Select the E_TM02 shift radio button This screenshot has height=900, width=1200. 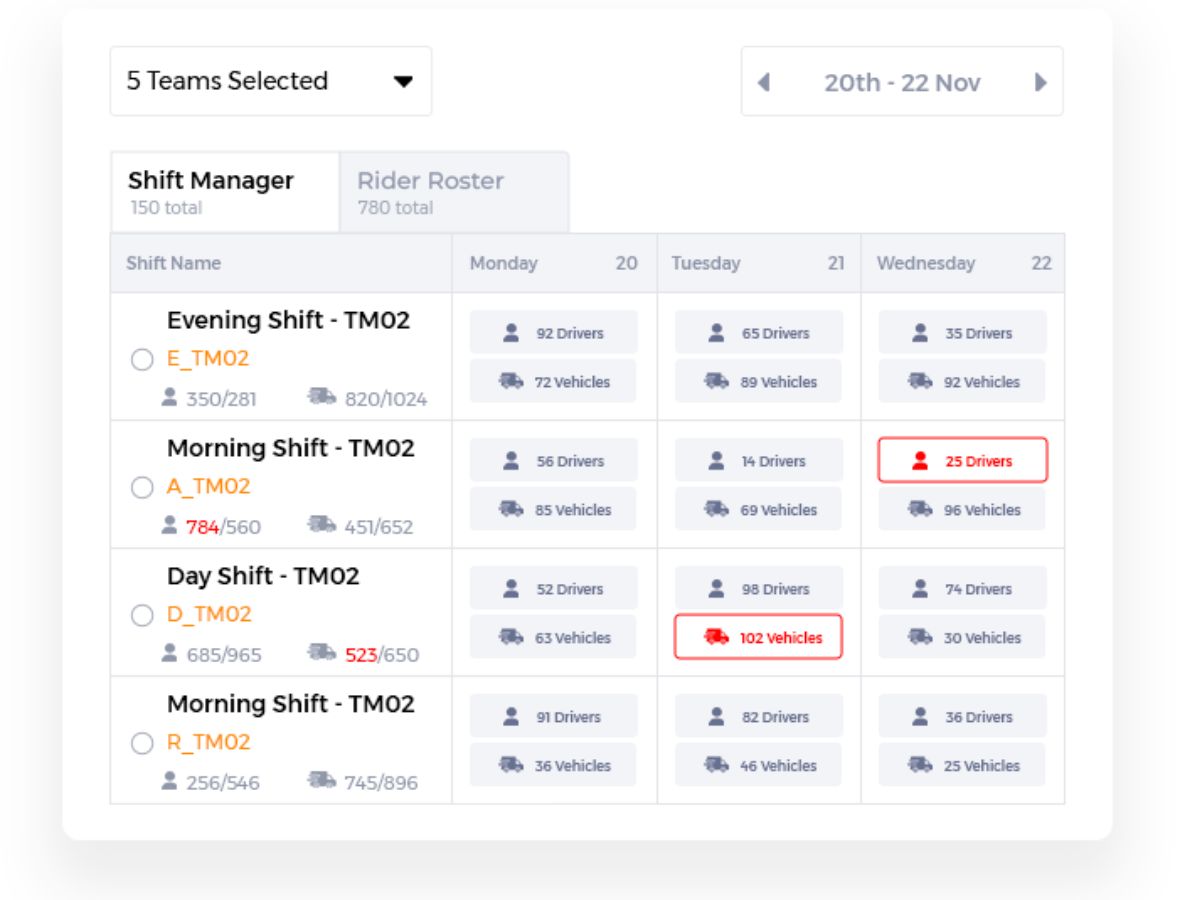point(142,360)
